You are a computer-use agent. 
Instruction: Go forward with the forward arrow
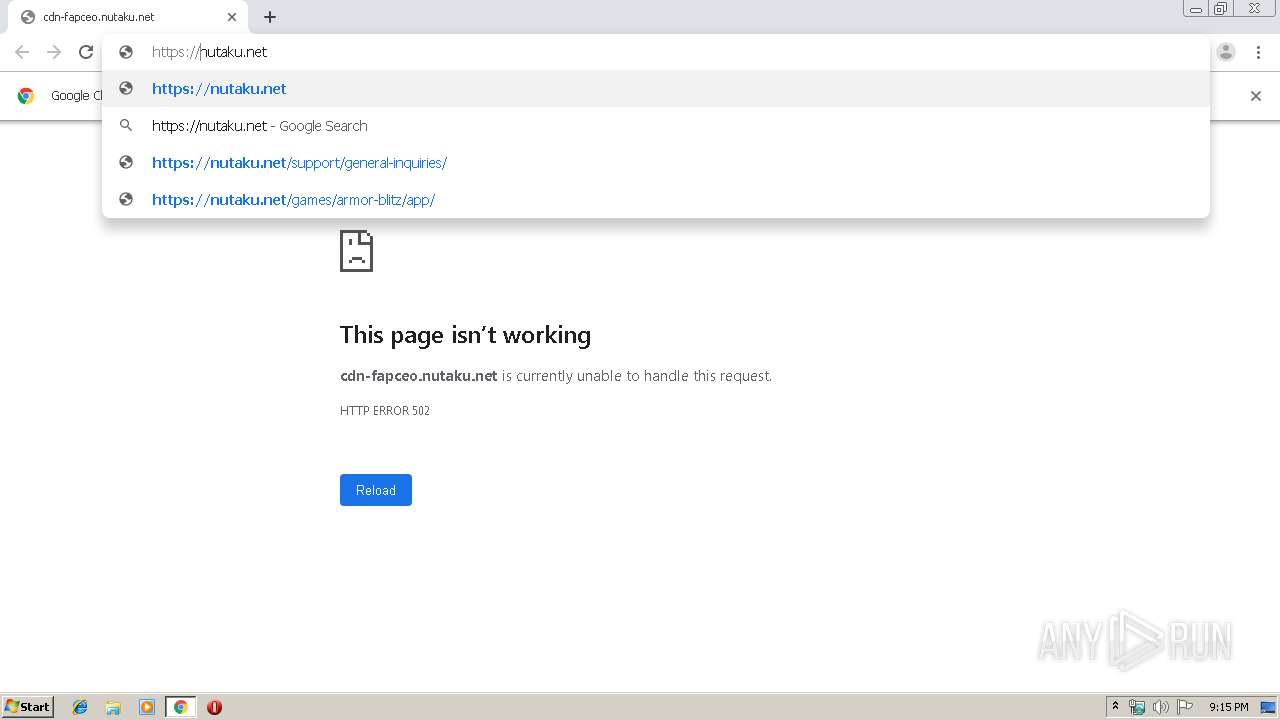[x=54, y=52]
